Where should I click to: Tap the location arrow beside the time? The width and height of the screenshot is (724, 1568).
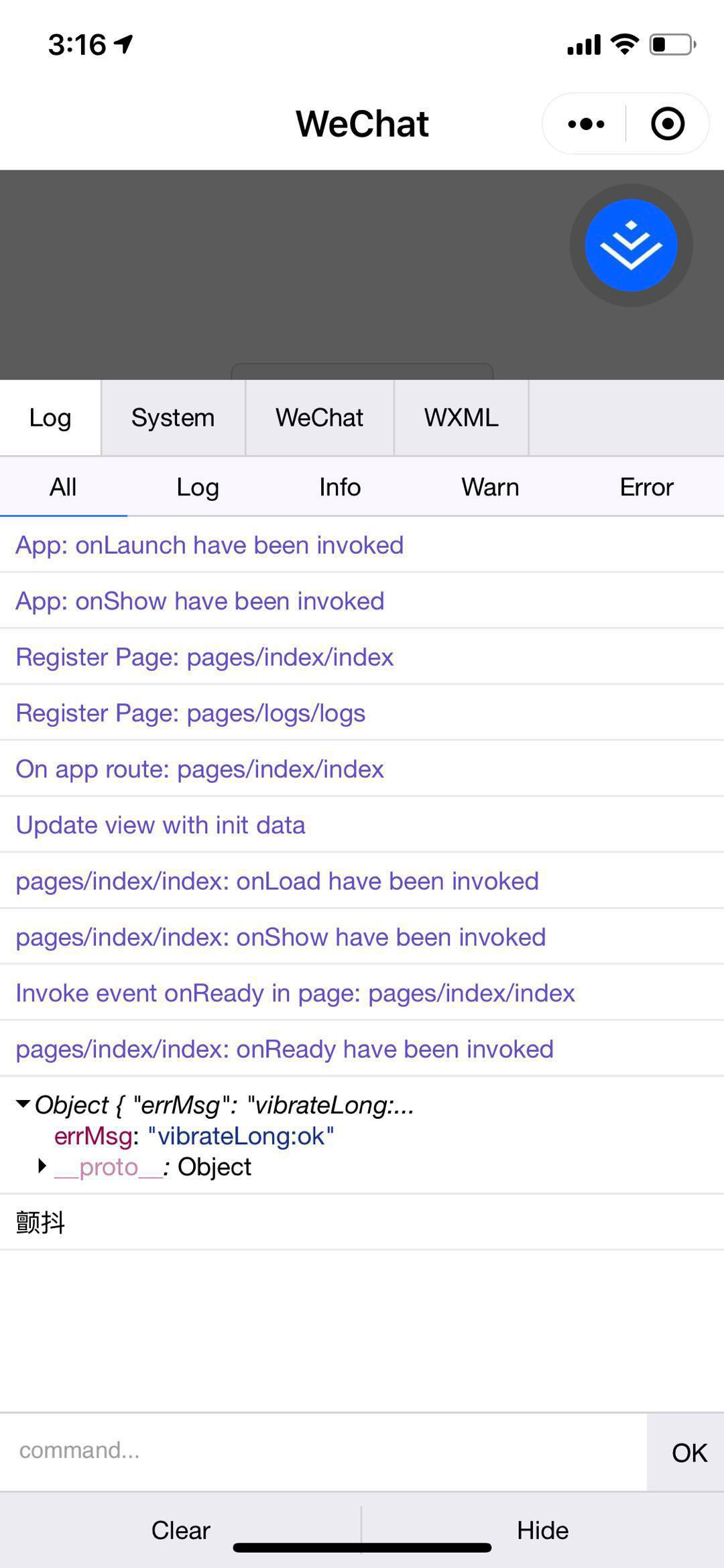[123, 44]
